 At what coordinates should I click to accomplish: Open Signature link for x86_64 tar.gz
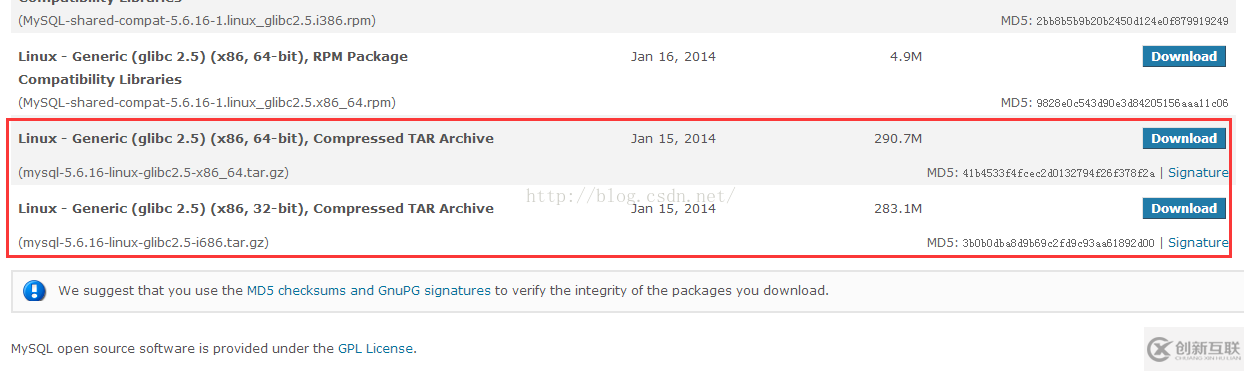(x=1198, y=173)
